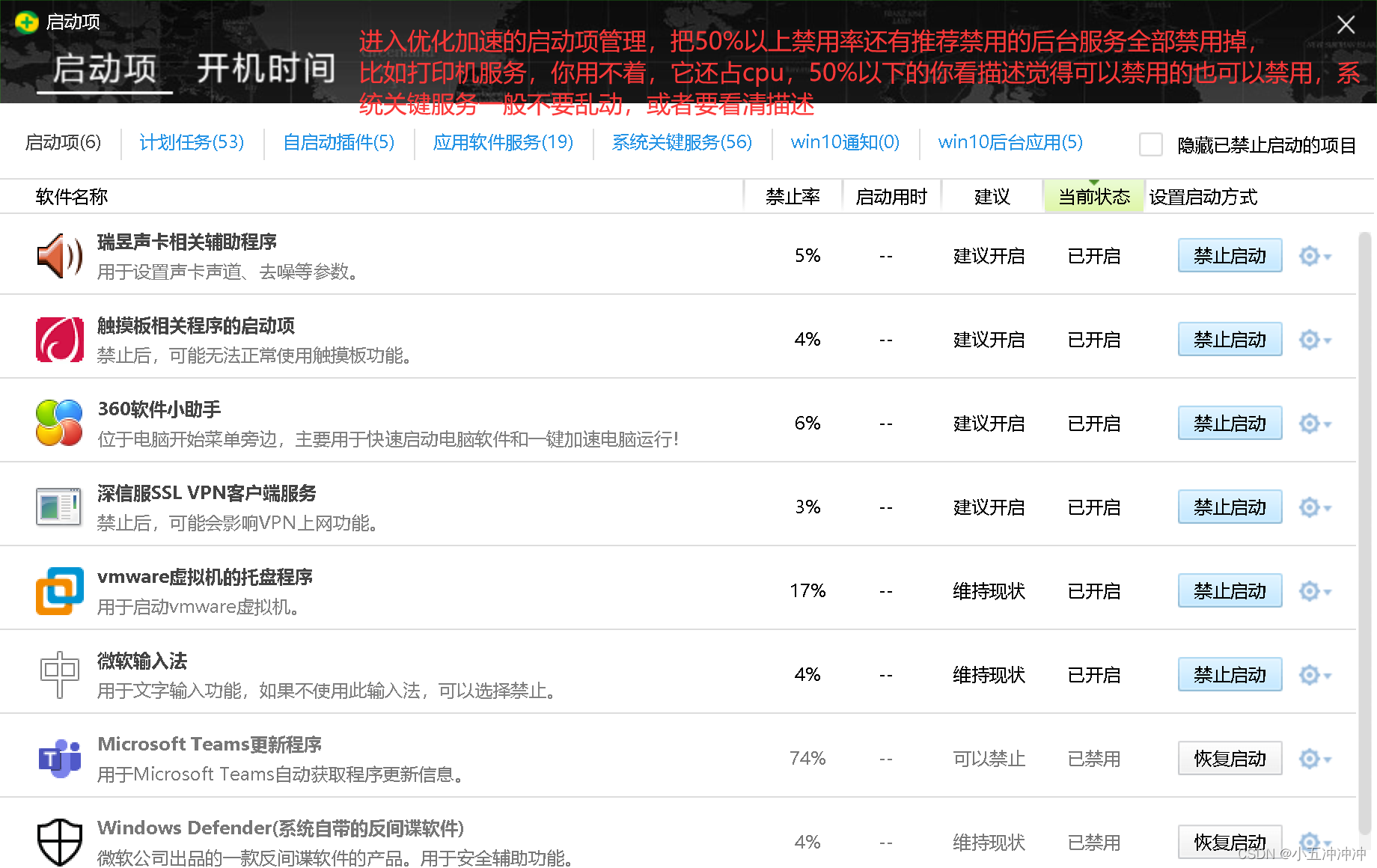Open 系统关键服务(56) tab
The height and width of the screenshot is (868, 1377).
pos(682,142)
